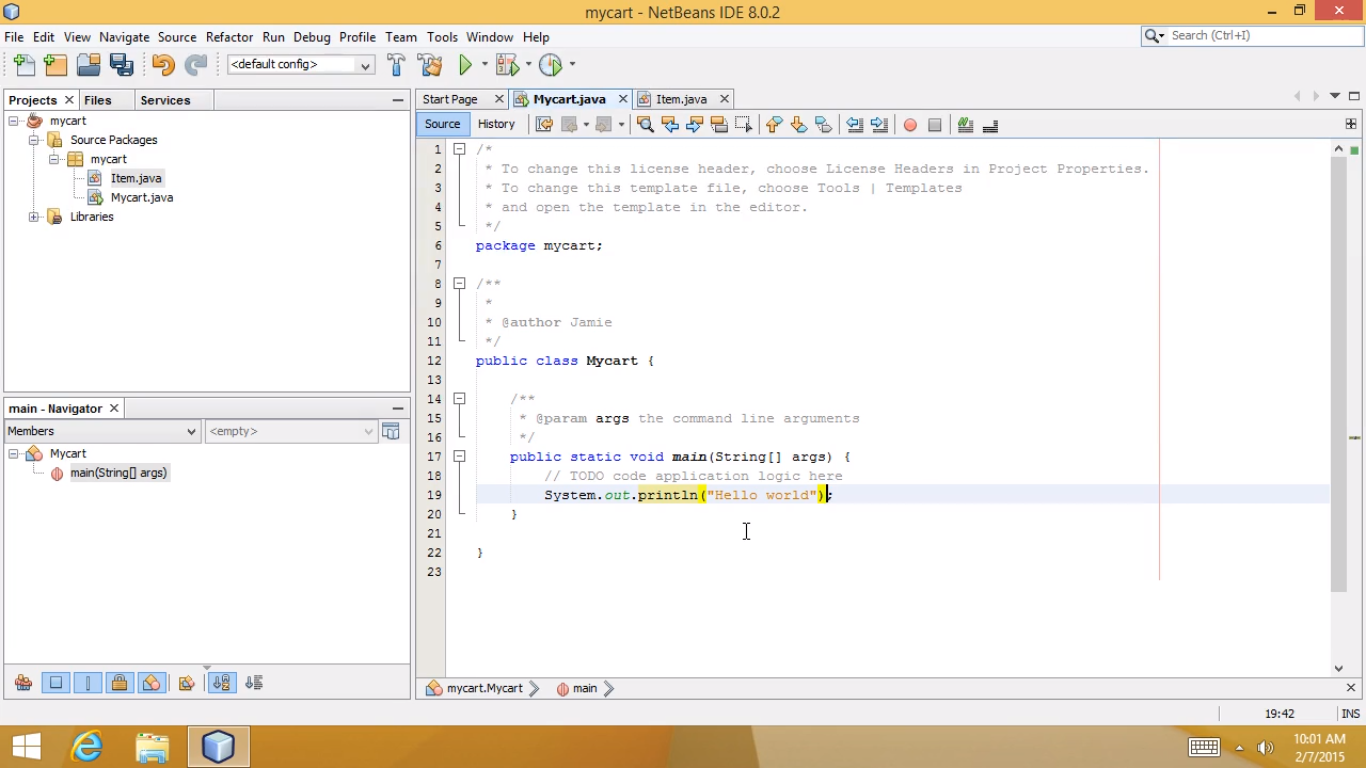Image resolution: width=1366 pixels, height=768 pixels.
Task: Open the Navigate menu
Action: click(124, 37)
